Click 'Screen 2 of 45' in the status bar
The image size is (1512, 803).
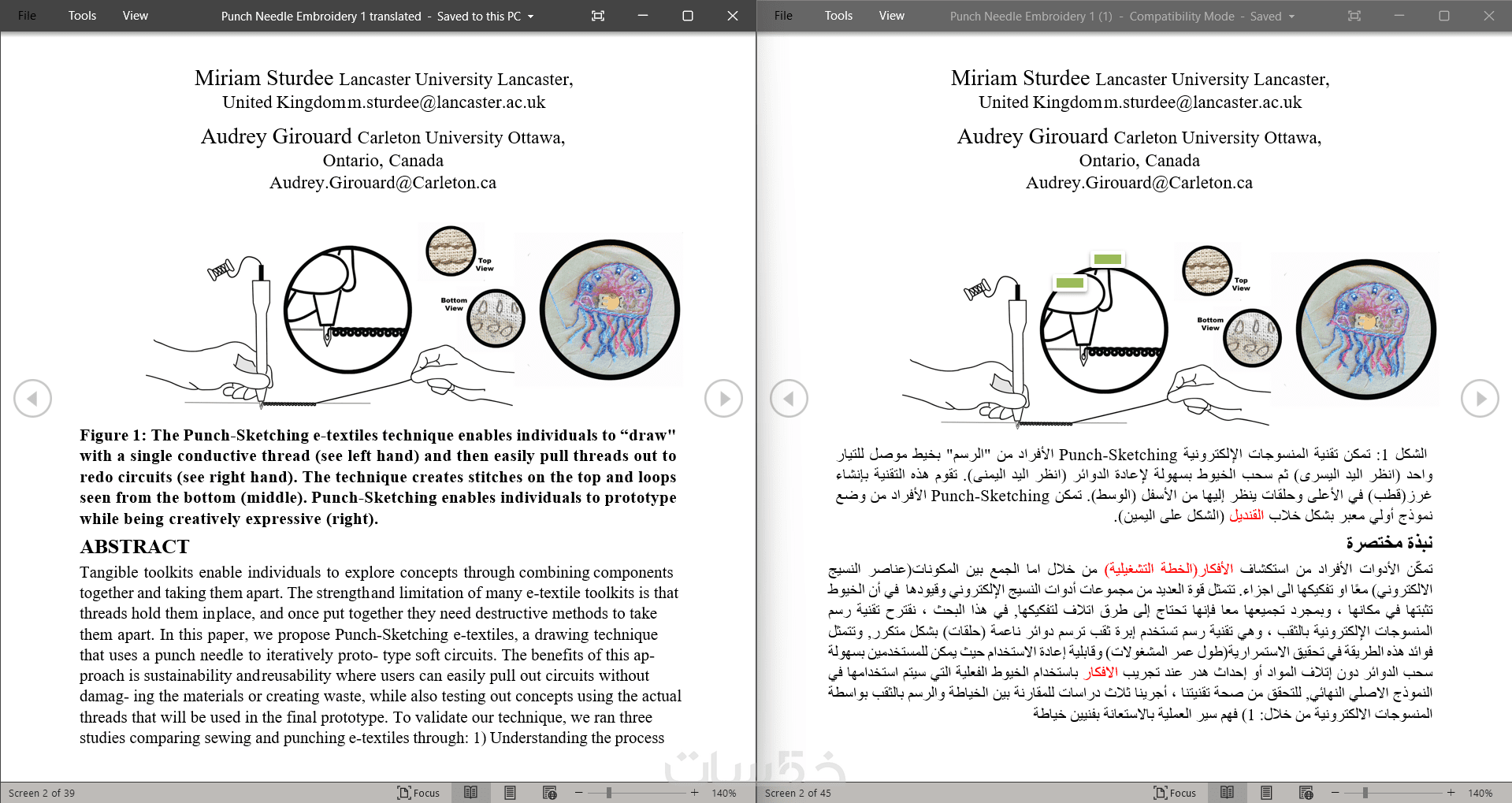tap(798, 793)
